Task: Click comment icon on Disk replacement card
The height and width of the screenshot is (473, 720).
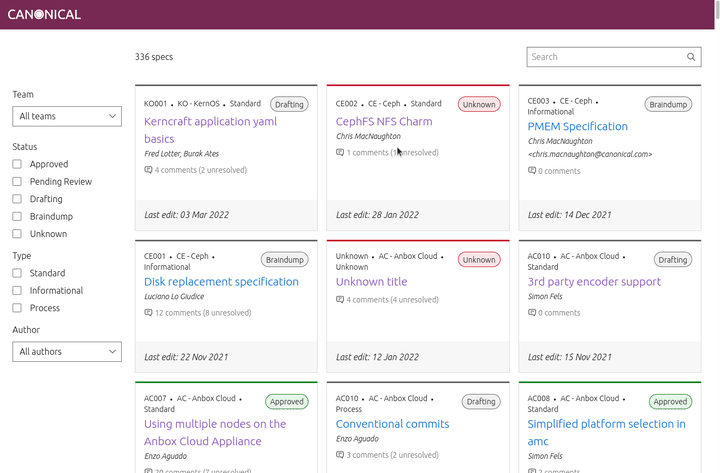Action: (x=148, y=313)
